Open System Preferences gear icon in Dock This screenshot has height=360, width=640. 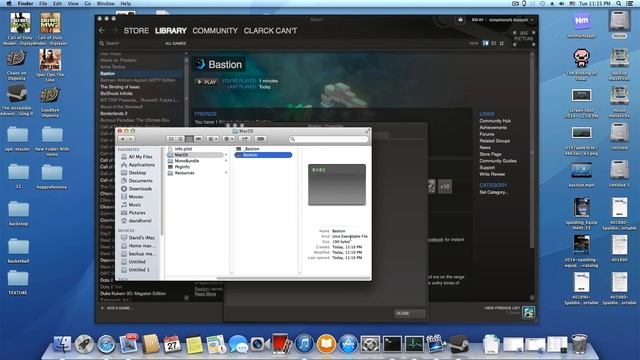click(370, 344)
